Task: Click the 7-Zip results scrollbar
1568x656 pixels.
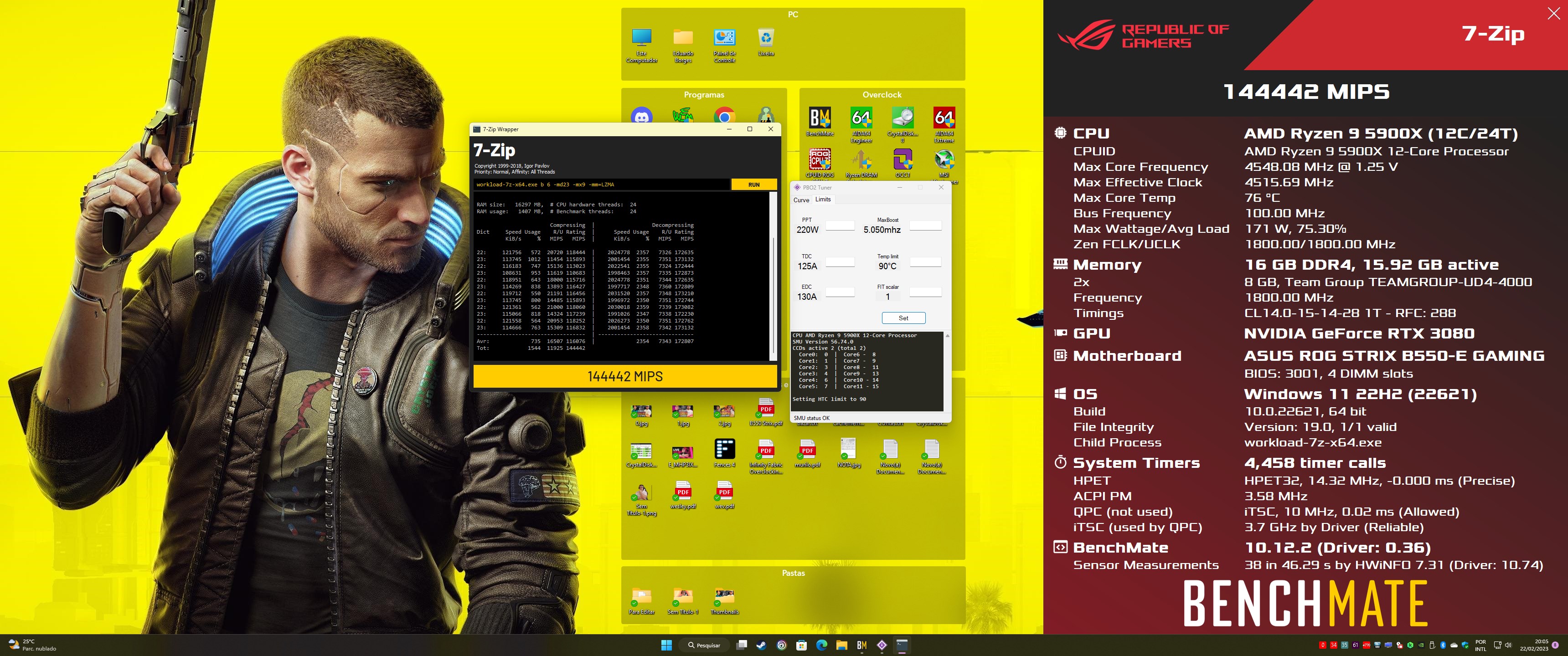Action: (773, 277)
